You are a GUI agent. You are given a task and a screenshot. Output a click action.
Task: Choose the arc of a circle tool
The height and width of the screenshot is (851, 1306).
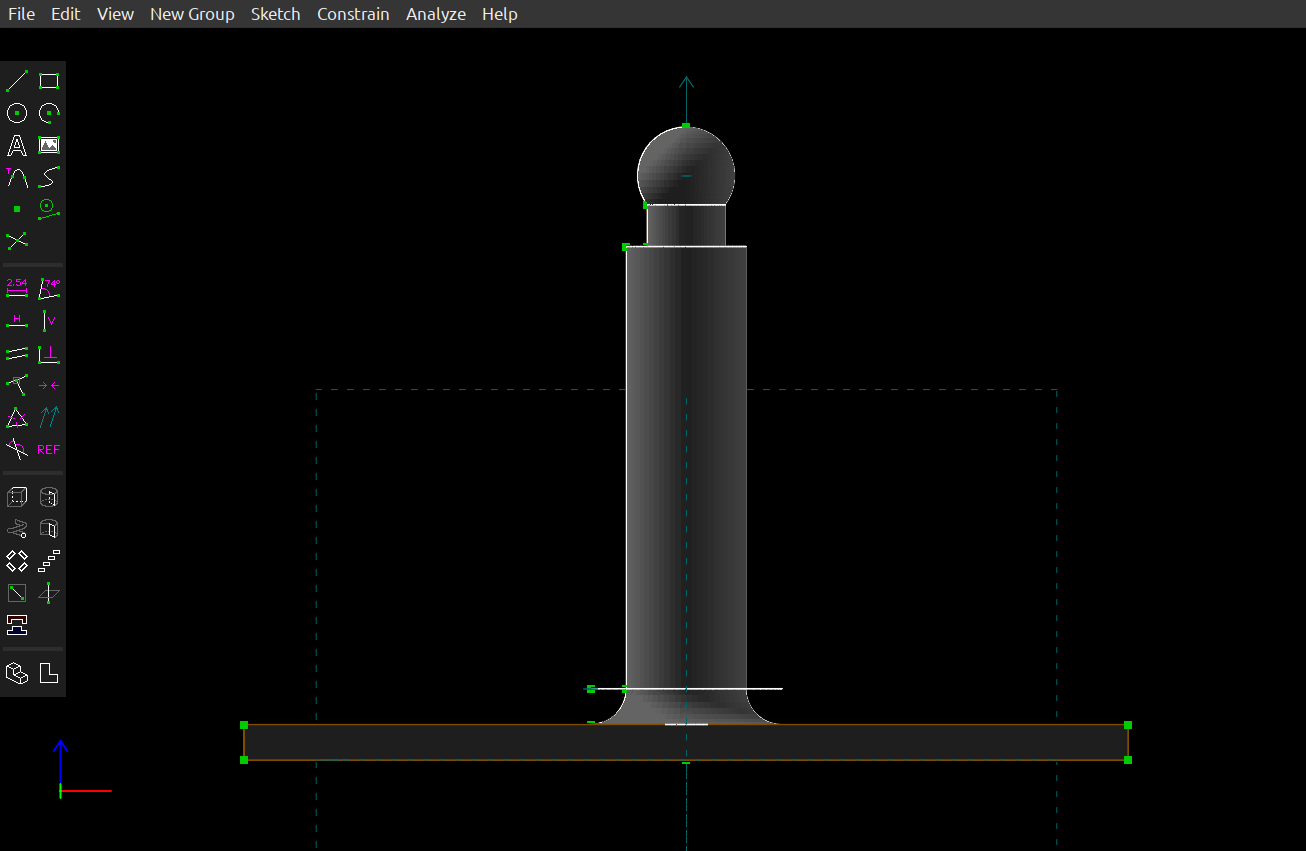tap(49, 113)
